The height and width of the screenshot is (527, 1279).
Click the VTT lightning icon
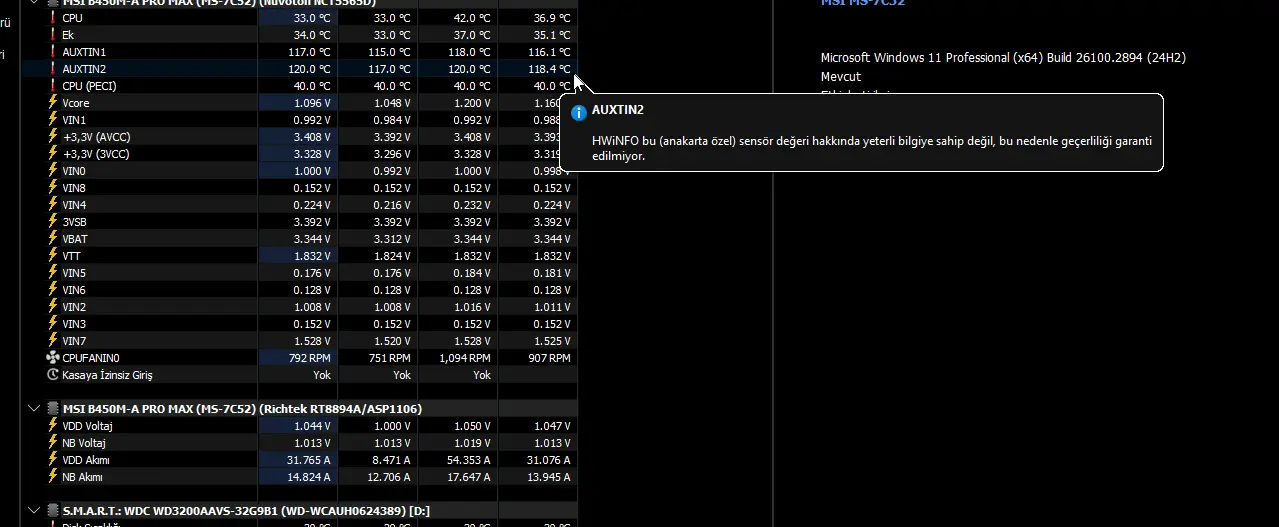click(x=53, y=256)
